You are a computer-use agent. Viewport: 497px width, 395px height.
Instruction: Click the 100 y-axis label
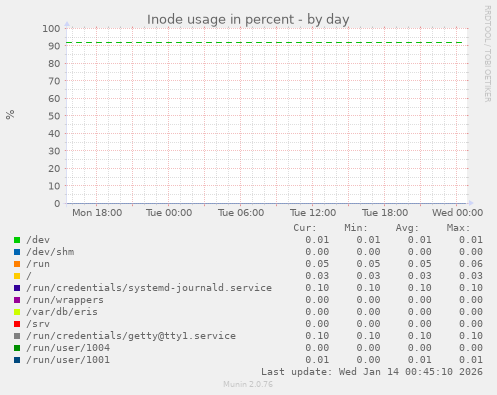coord(51,29)
